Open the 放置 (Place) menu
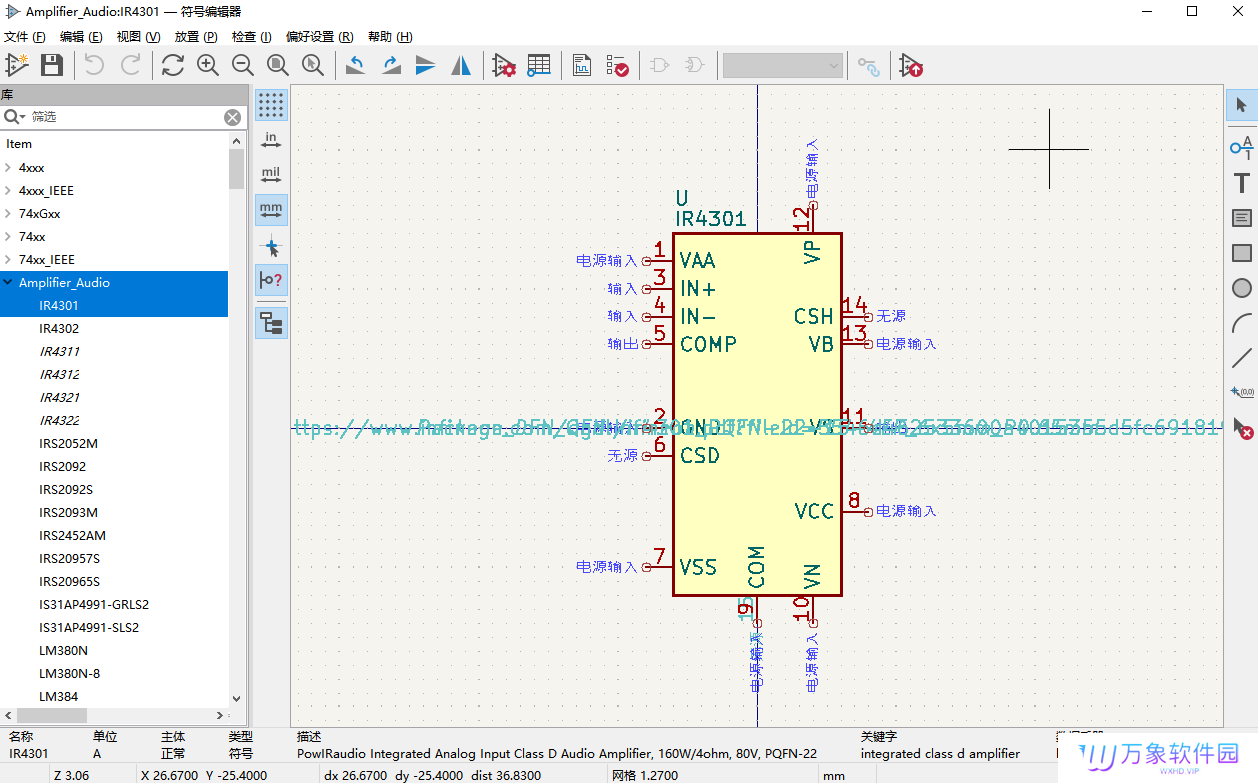 (x=196, y=37)
